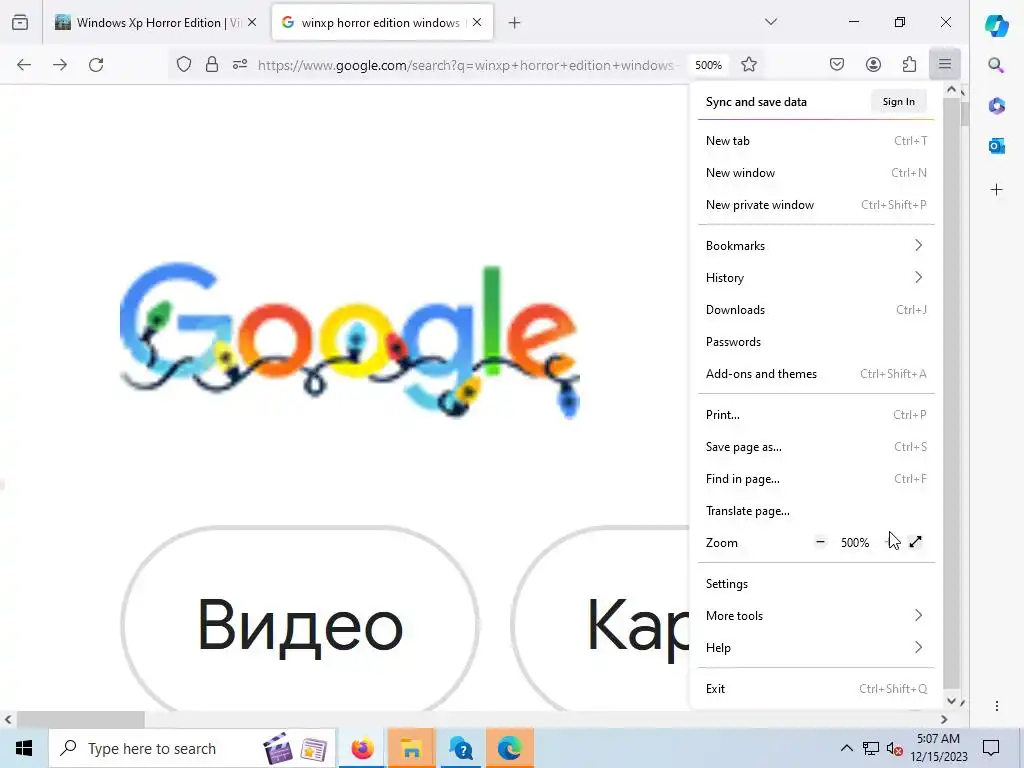Open the Firefox account icon
This screenshot has height=768, width=1024.
click(x=873, y=65)
